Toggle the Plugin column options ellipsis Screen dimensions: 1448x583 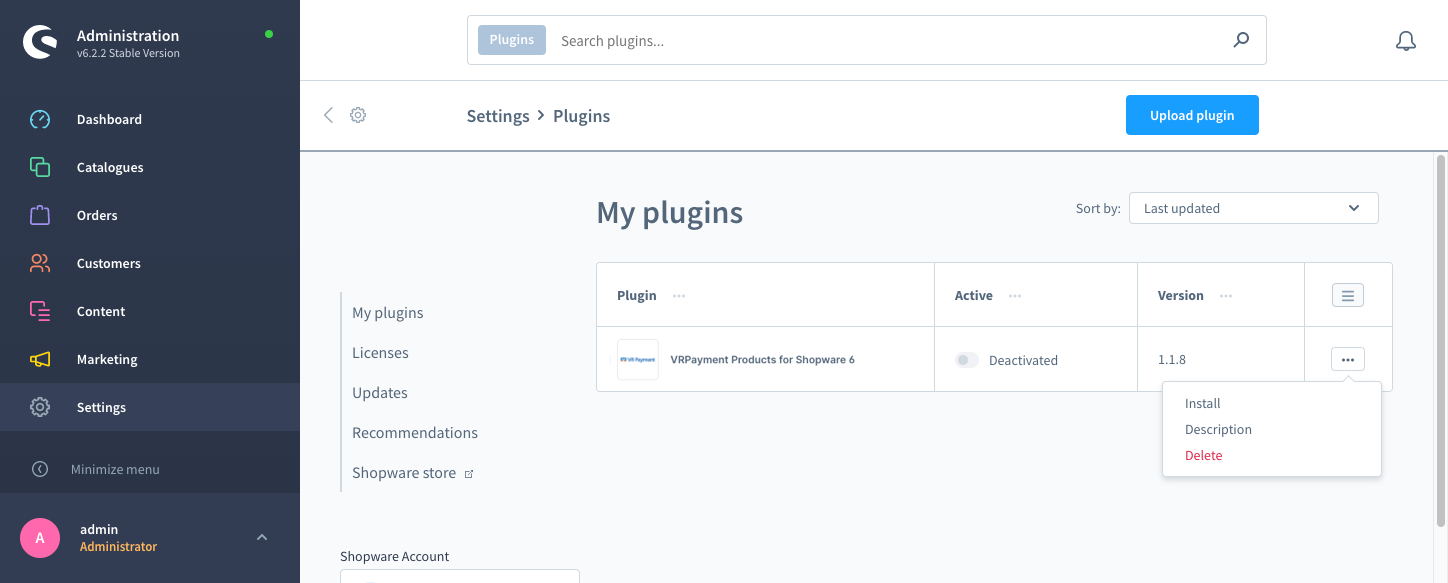[679, 296]
